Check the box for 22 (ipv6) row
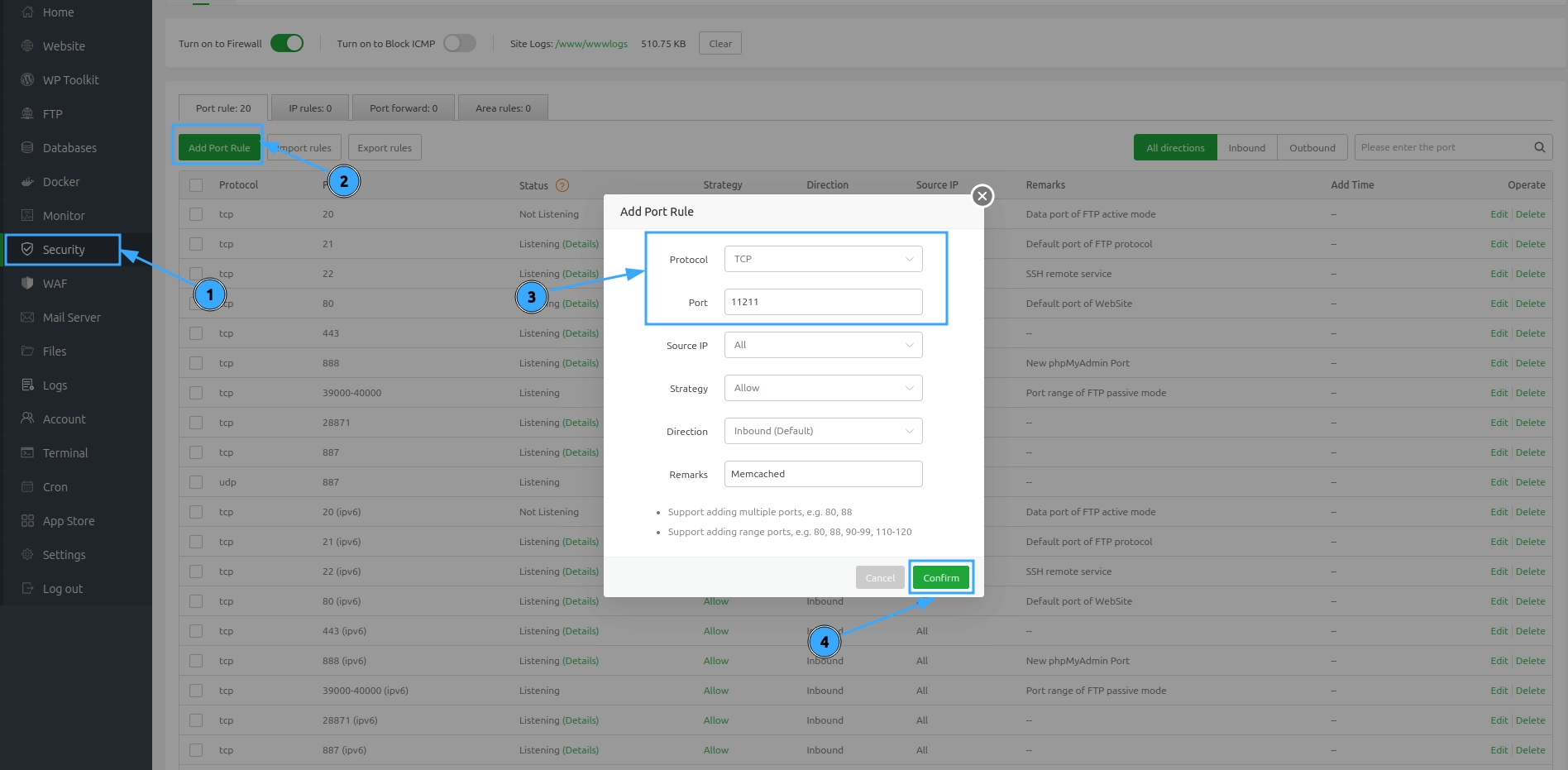Viewport: 1568px width, 770px height. tap(196, 572)
